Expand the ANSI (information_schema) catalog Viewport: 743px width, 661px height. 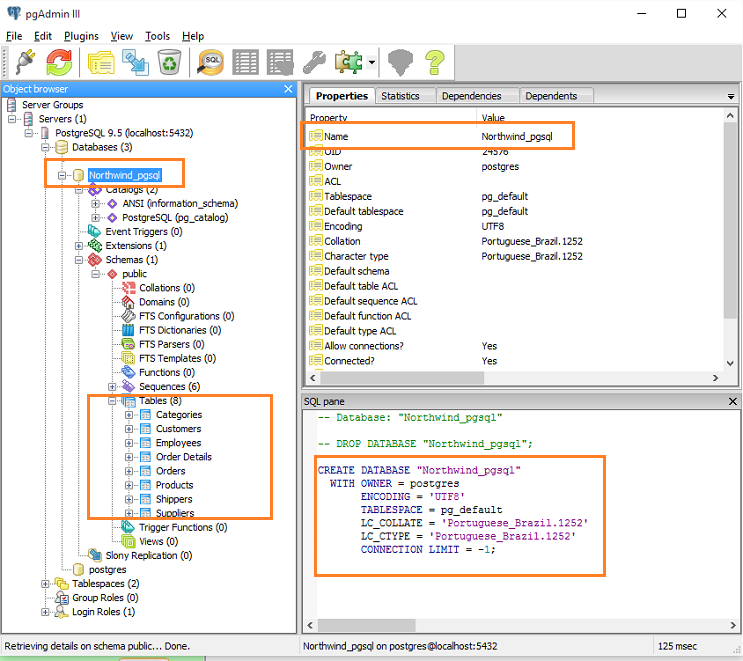[x=95, y=204]
